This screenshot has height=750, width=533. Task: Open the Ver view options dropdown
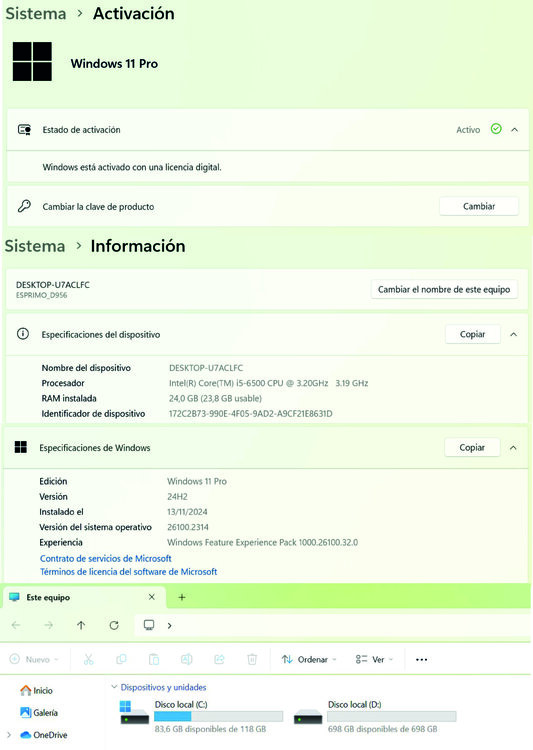[x=374, y=660]
